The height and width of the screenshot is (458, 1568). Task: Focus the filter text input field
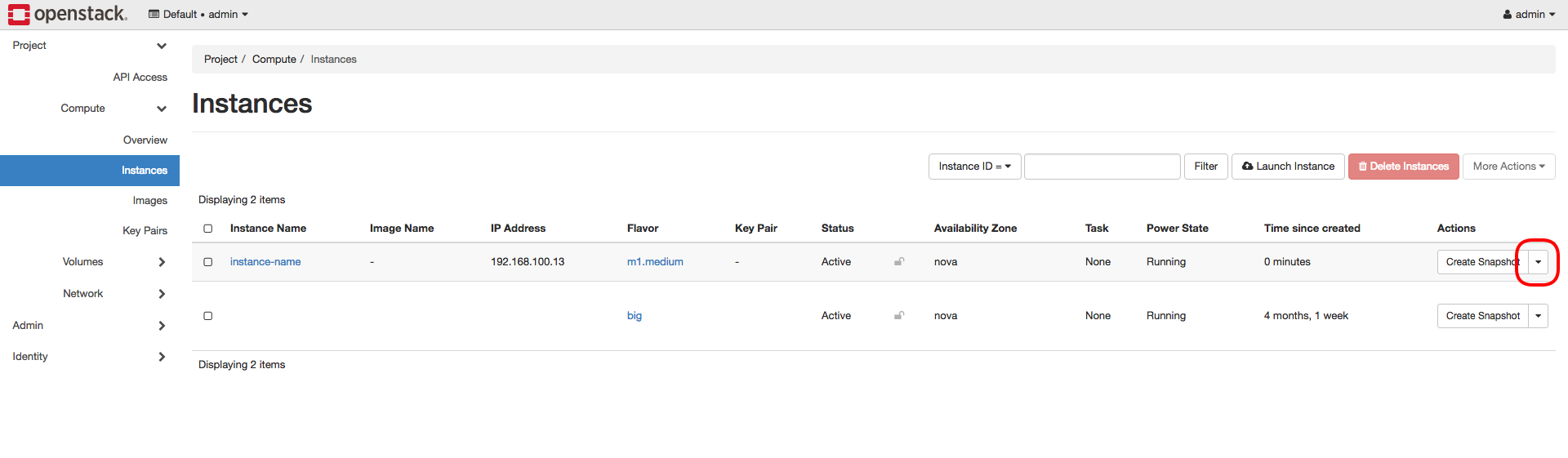point(1102,167)
